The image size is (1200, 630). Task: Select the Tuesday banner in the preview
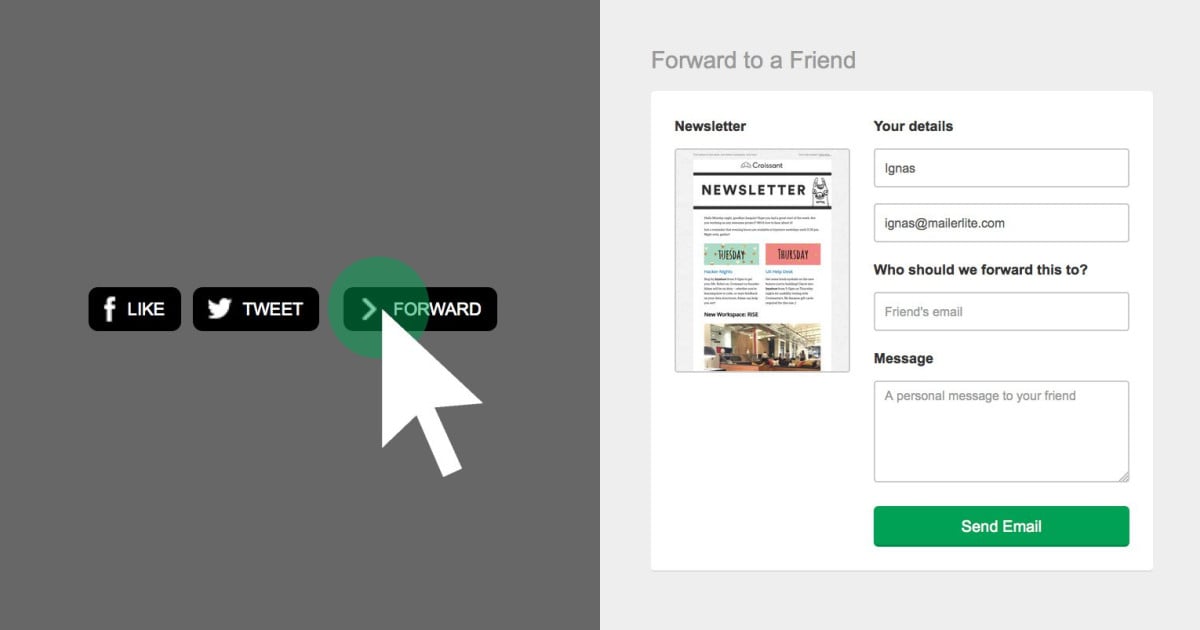pyautogui.click(x=731, y=254)
